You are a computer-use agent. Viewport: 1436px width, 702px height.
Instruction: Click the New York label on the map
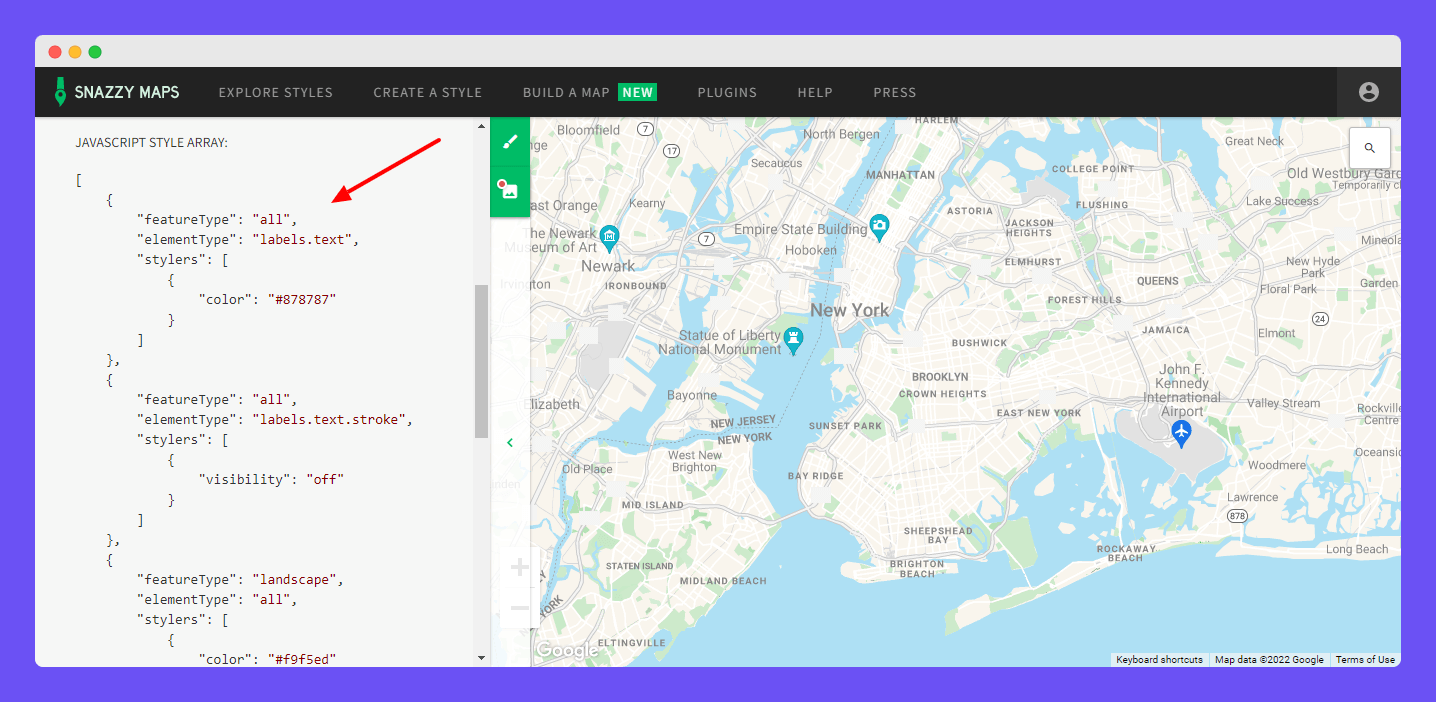pos(850,310)
